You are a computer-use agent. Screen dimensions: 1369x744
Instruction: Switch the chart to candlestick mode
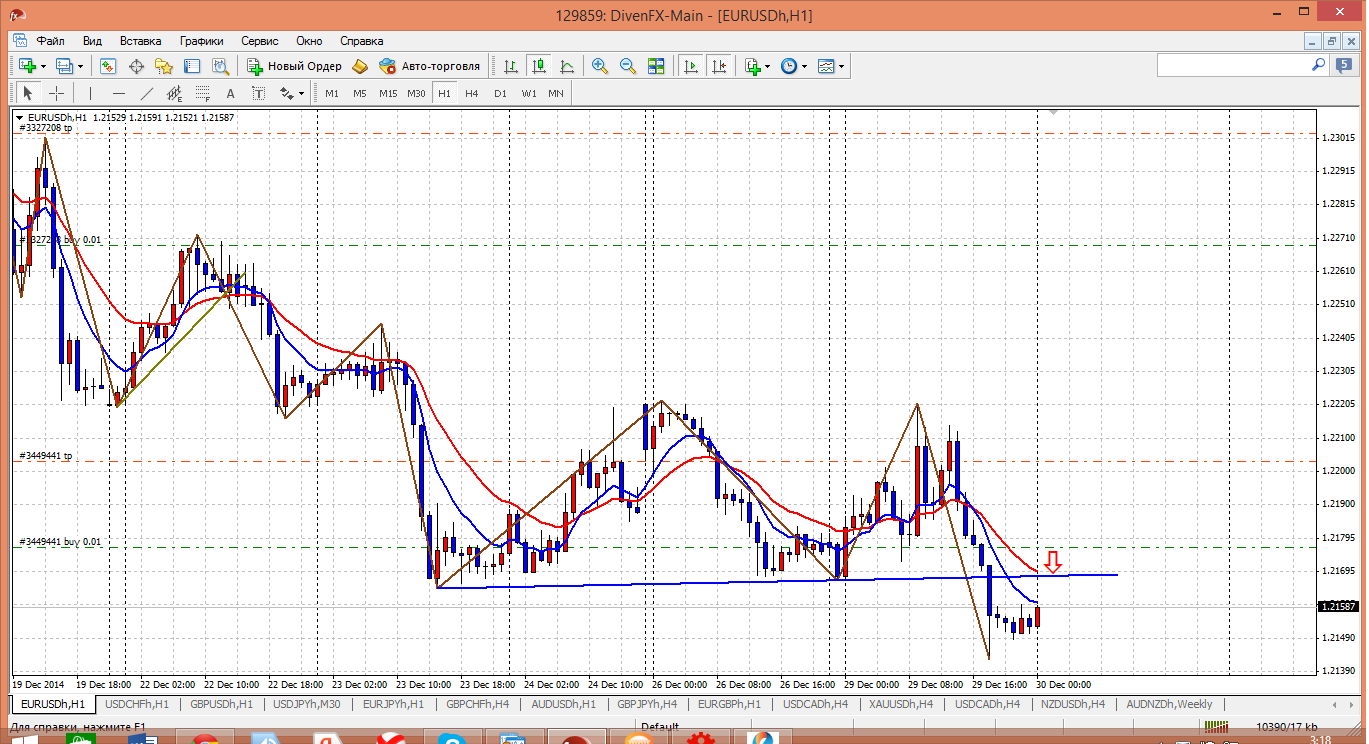click(539, 66)
